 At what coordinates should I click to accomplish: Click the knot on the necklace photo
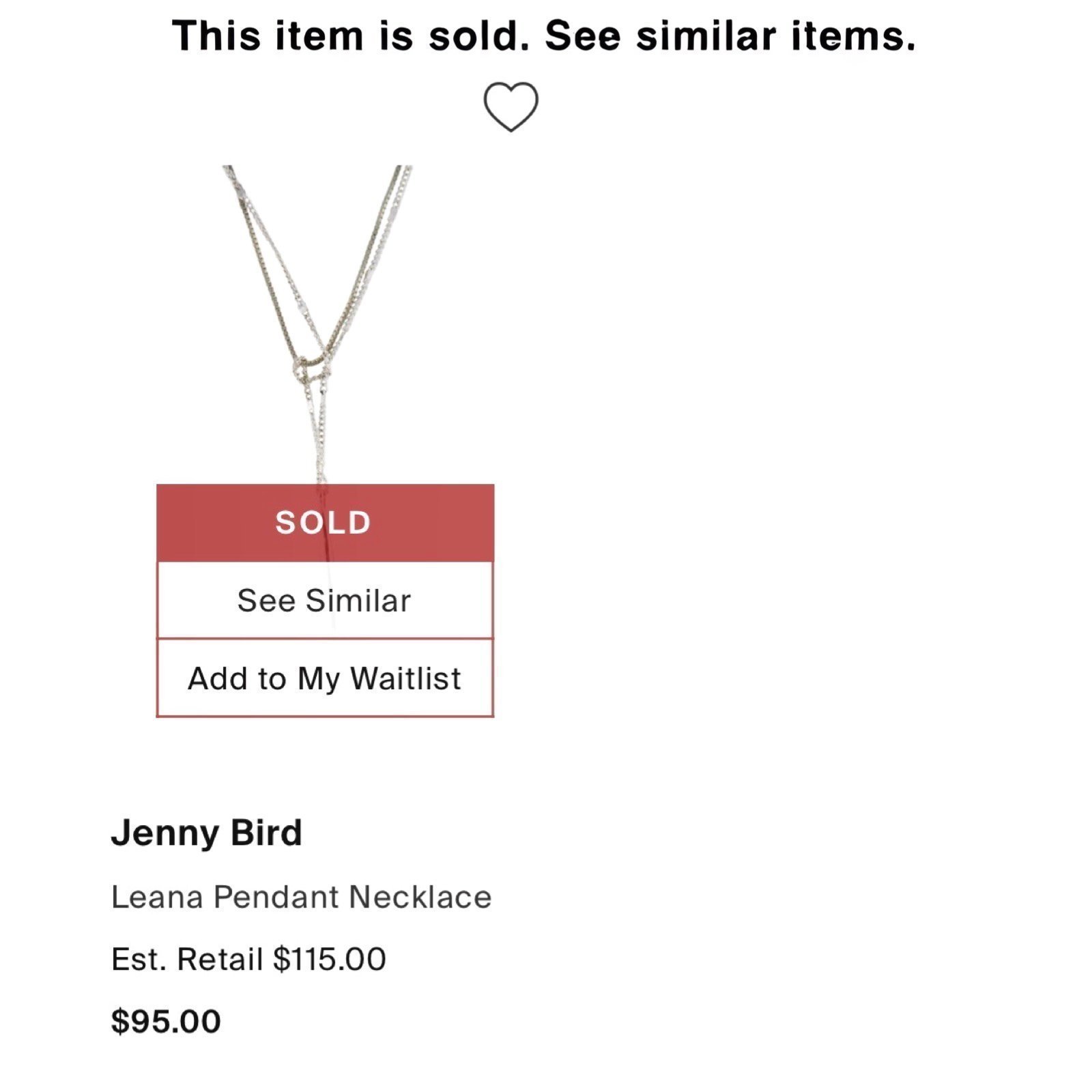(x=313, y=369)
